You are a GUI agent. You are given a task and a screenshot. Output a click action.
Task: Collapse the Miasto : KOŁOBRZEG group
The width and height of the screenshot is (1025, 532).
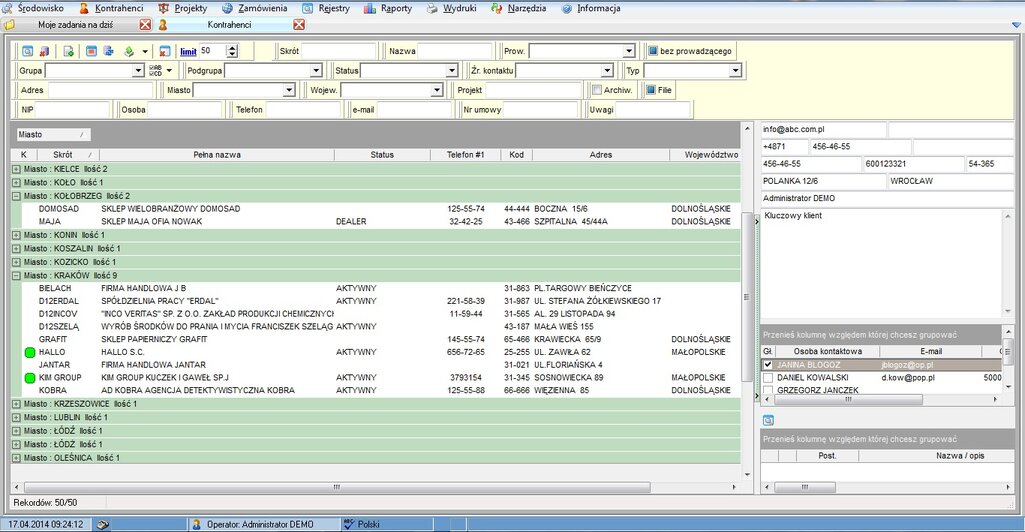point(16,196)
